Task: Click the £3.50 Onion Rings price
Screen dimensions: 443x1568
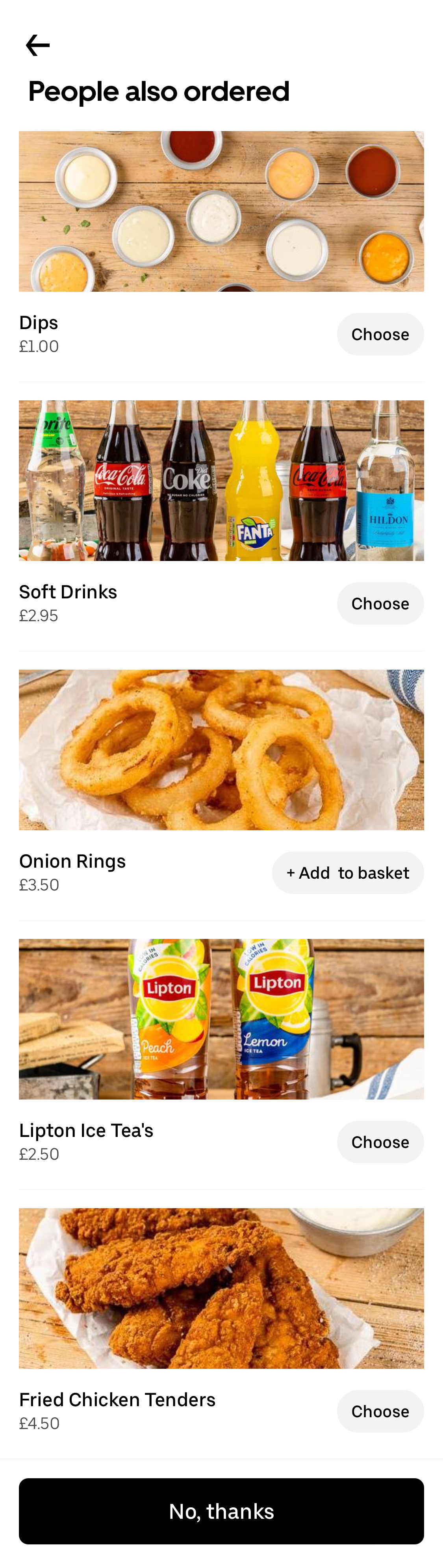Action: 38,885
